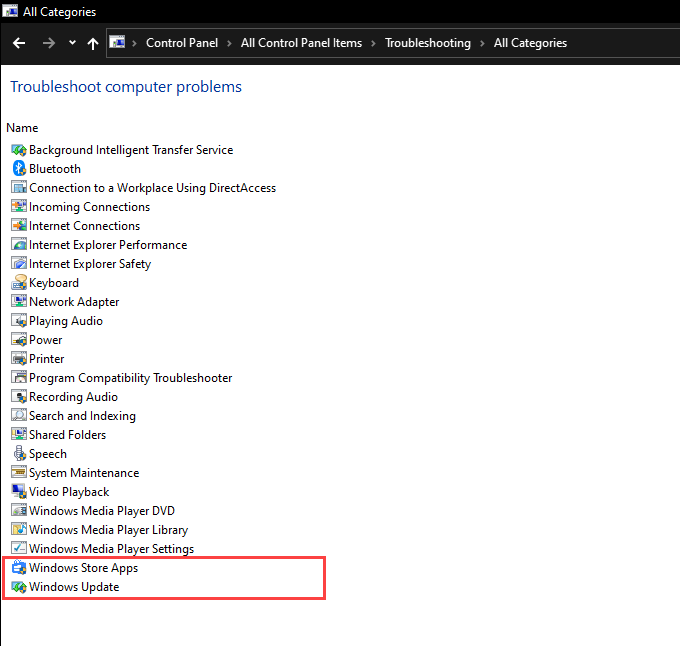Image resolution: width=680 pixels, height=646 pixels.
Task: Click the Speech microphone icon
Action: pos(19,454)
